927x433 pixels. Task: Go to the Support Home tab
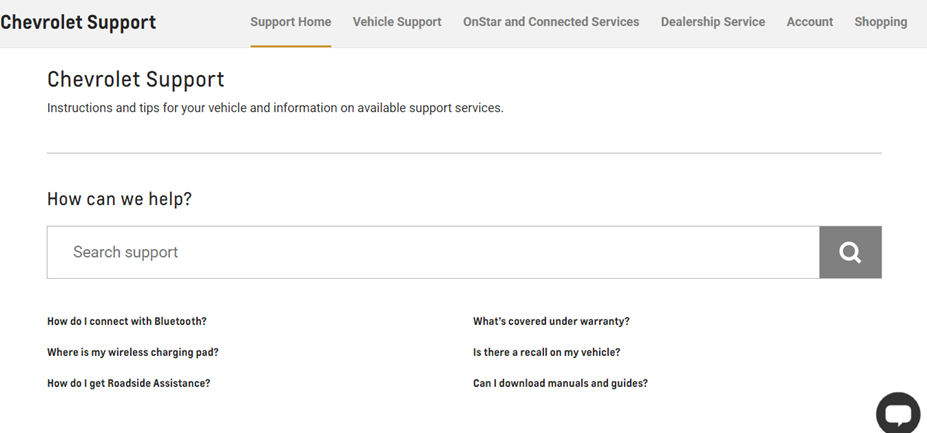[290, 22]
